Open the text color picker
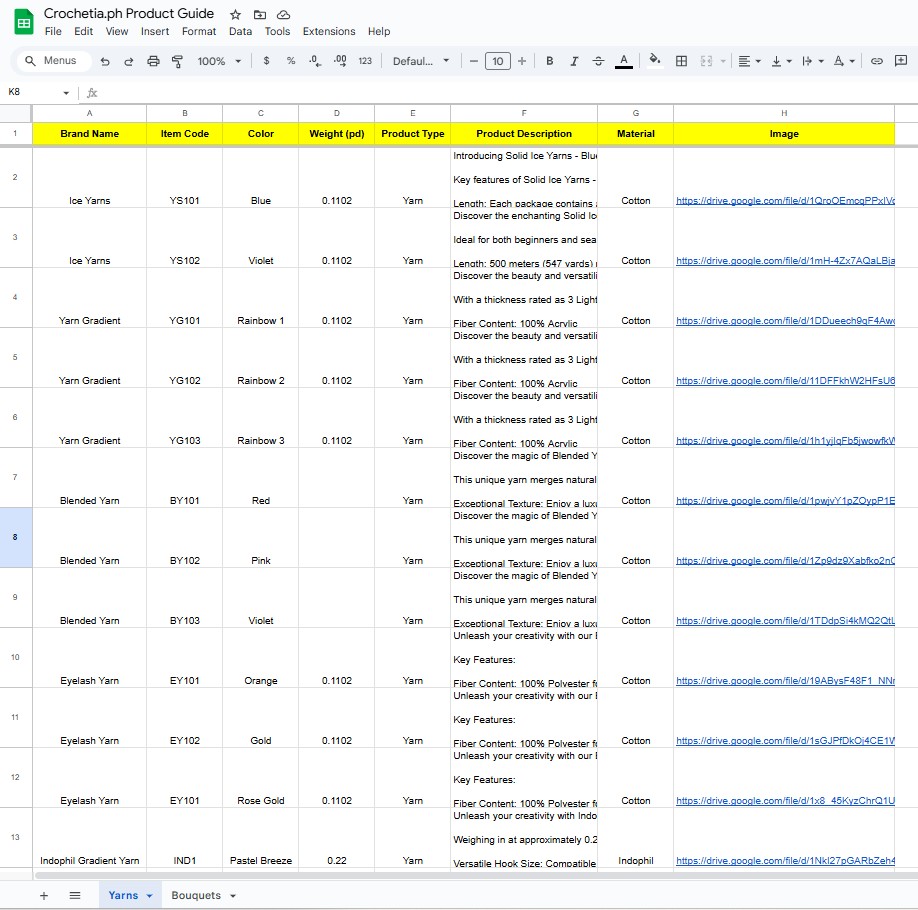 624,61
